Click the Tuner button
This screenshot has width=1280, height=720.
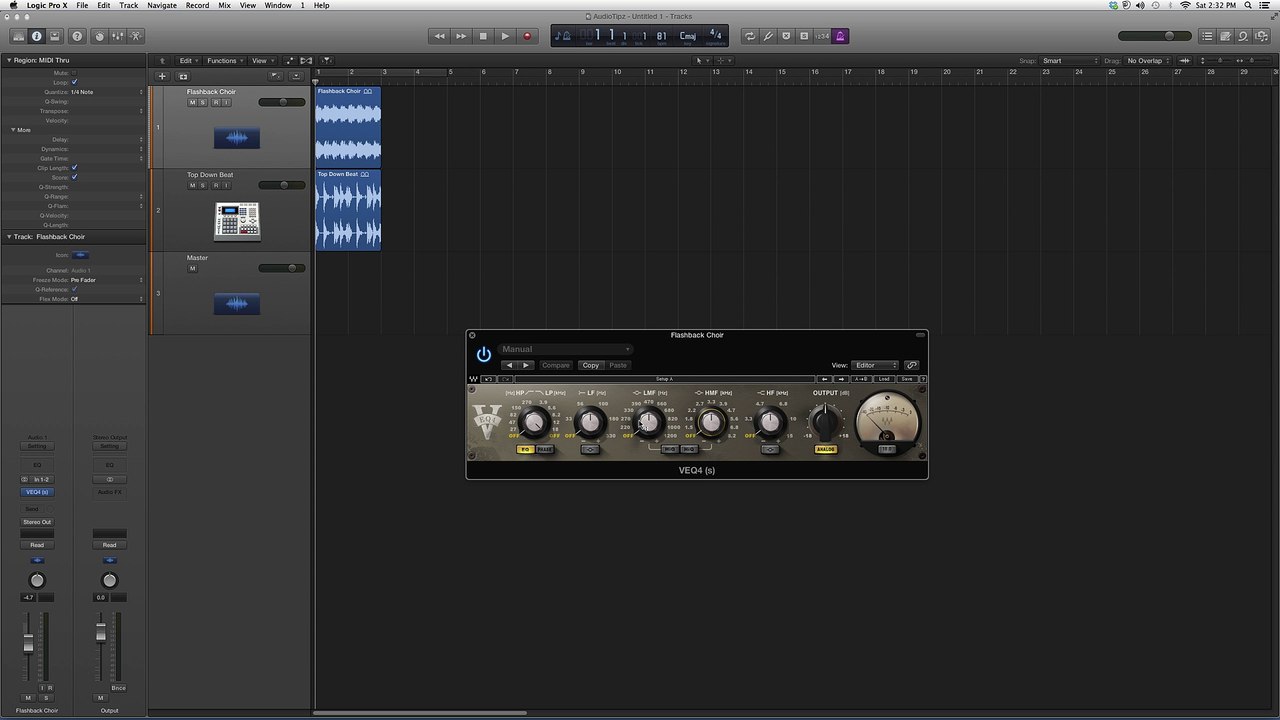[x=768, y=36]
